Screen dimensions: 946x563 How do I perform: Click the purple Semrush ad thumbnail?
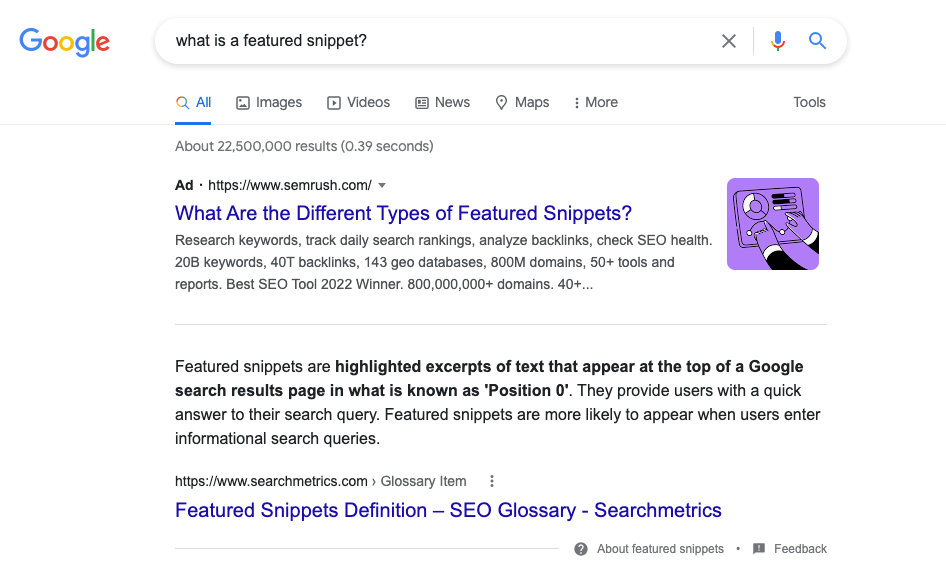(x=773, y=224)
